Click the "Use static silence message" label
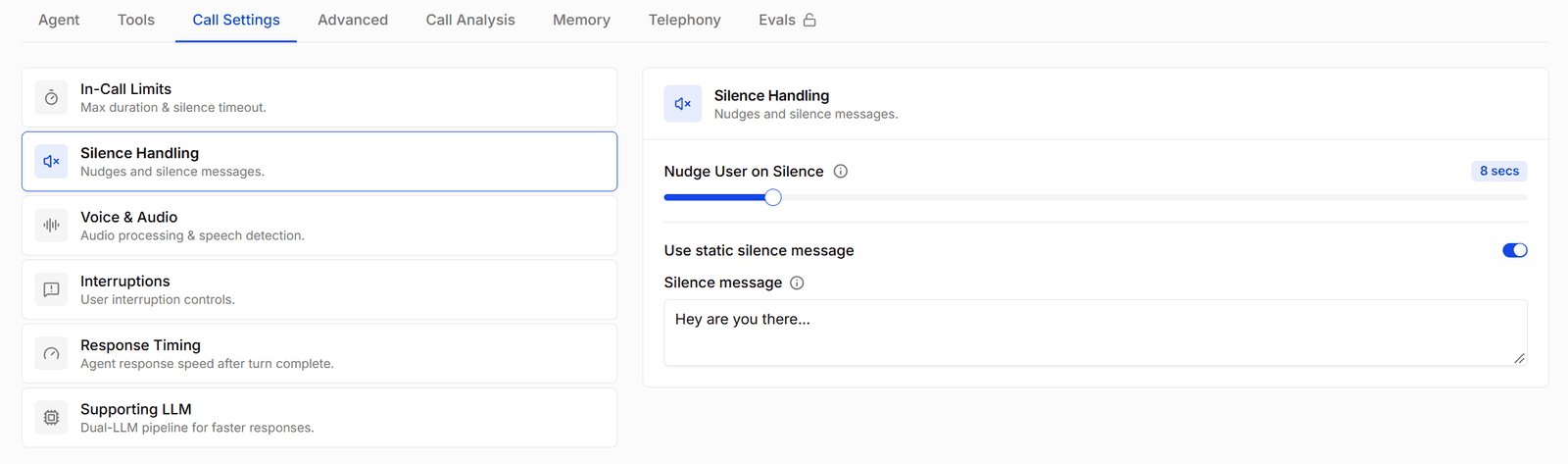The height and width of the screenshot is (464, 1568). pyautogui.click(x=759, y=250)
